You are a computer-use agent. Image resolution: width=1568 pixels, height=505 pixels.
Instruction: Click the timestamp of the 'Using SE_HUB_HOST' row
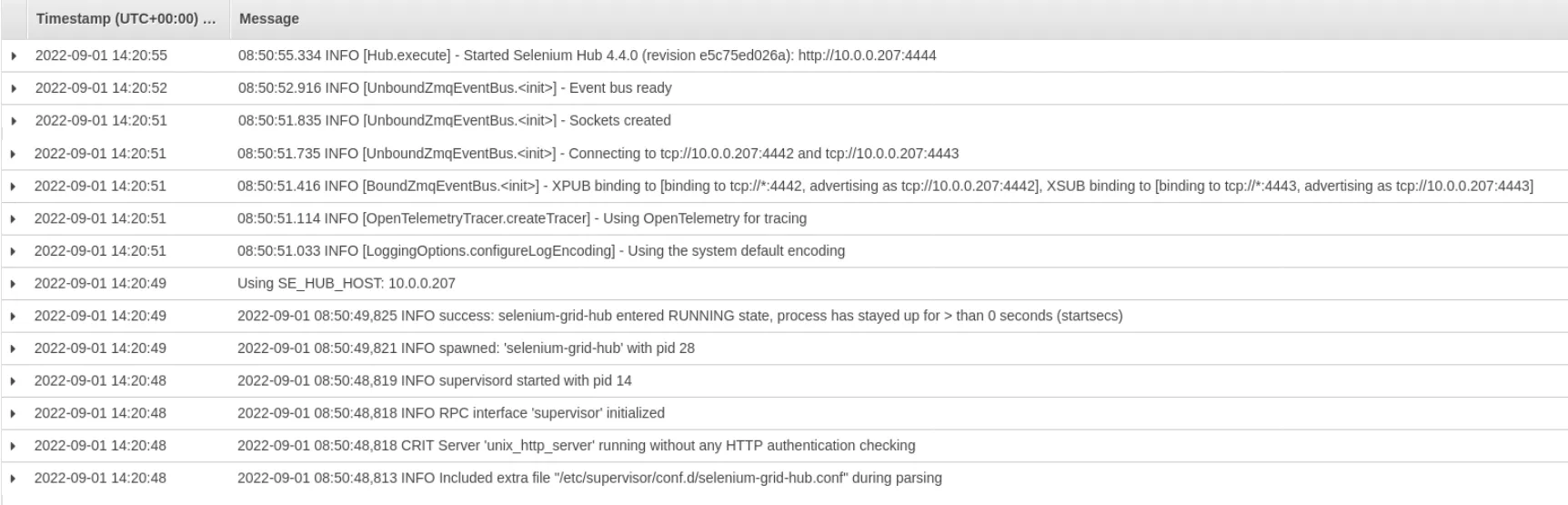point(100,283)
